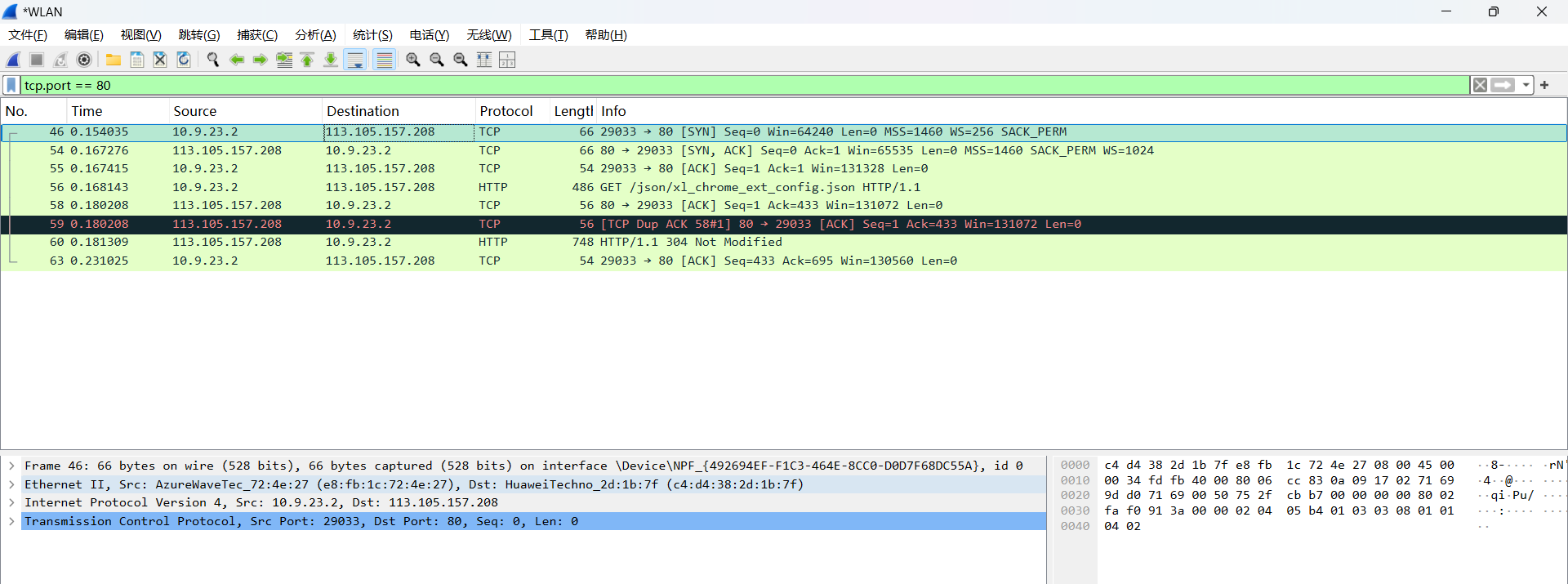
Task: Sort packets by the Destination column
Action: pos(399,111)
